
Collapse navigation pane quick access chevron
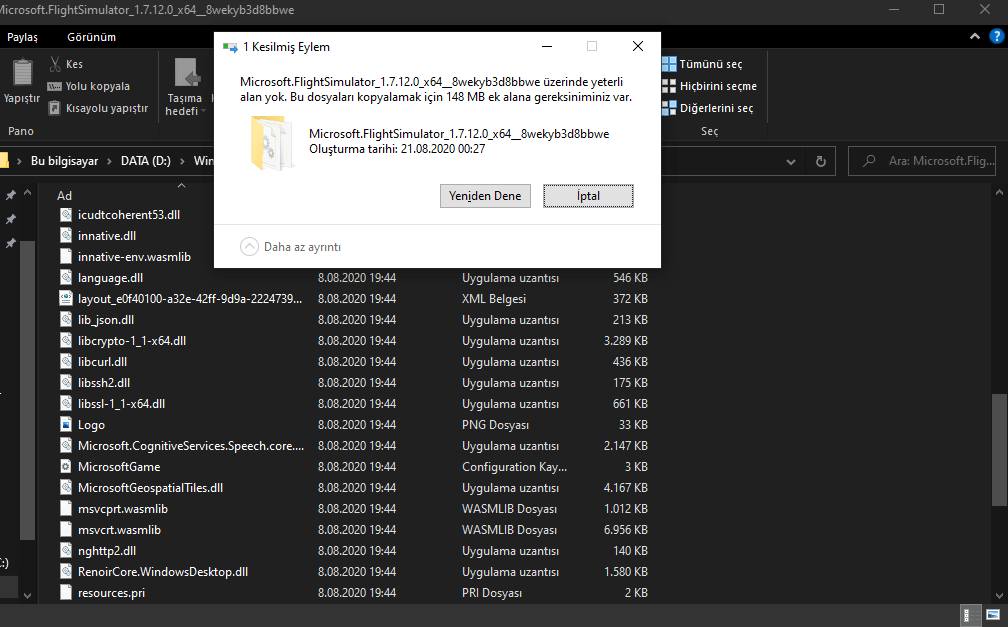pos(28,193)
